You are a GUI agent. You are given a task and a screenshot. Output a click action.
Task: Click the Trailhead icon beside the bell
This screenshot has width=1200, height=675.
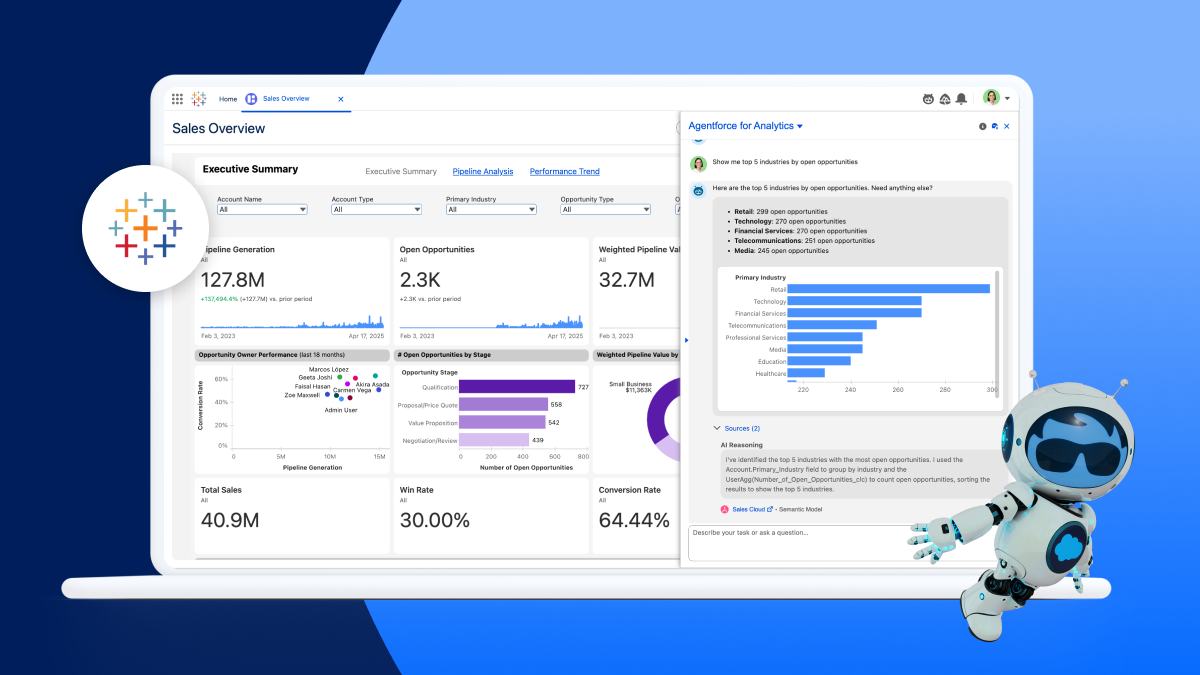pyautogui.click(x=945, y=98)
